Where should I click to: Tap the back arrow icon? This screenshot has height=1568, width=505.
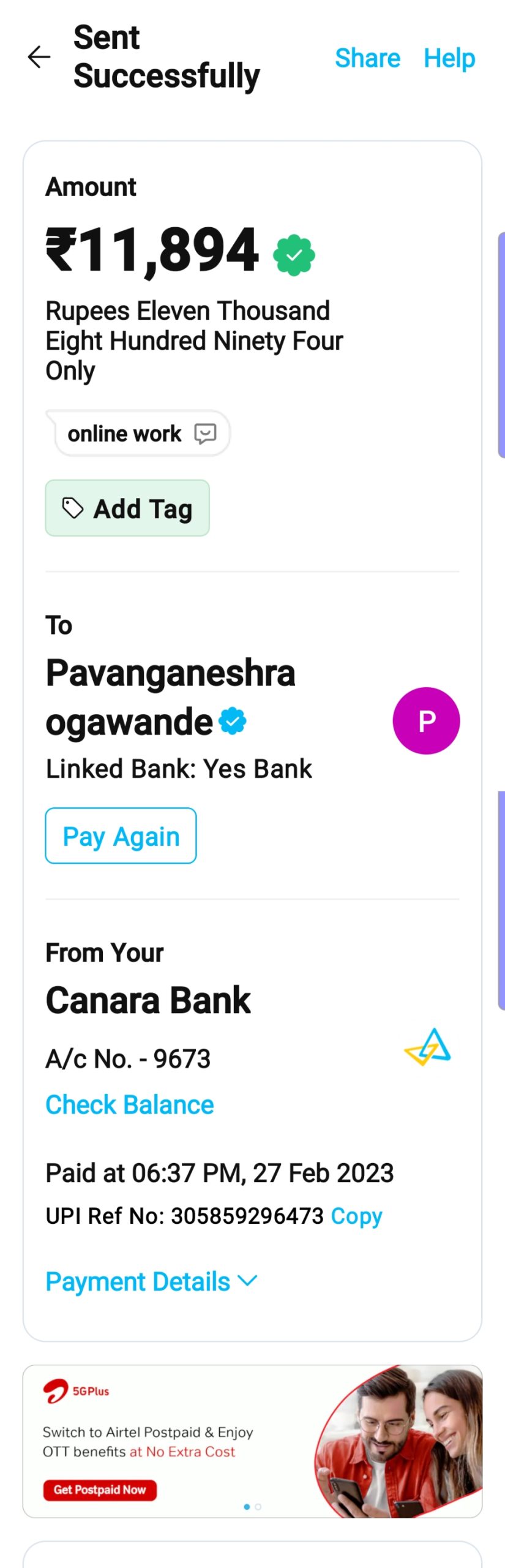click(39, 57)
